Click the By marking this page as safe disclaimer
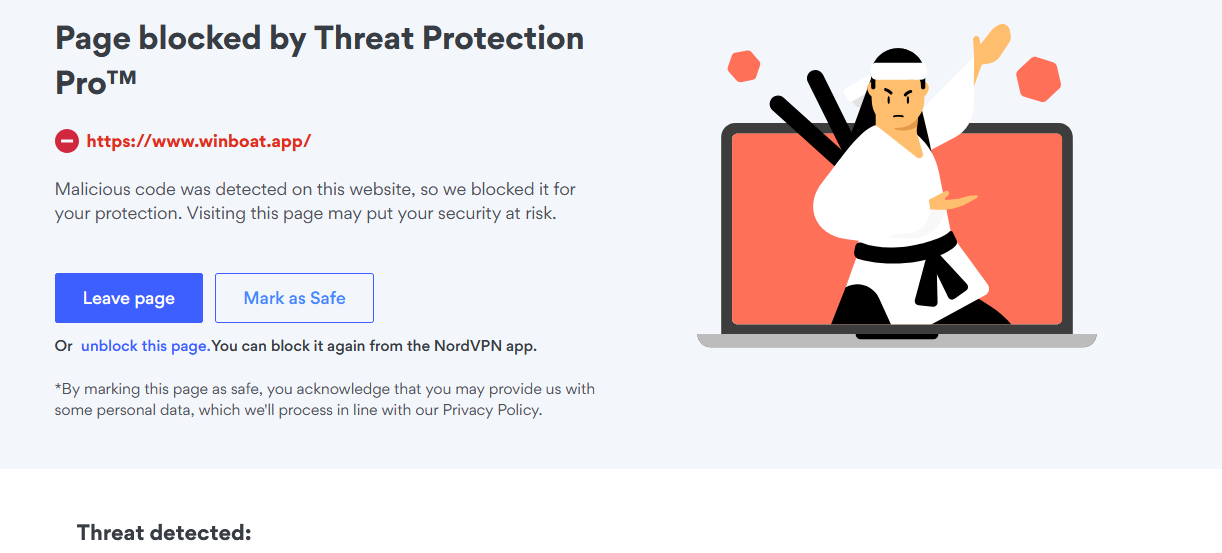Screen dimensions: 1222x553 pos(324,399)
